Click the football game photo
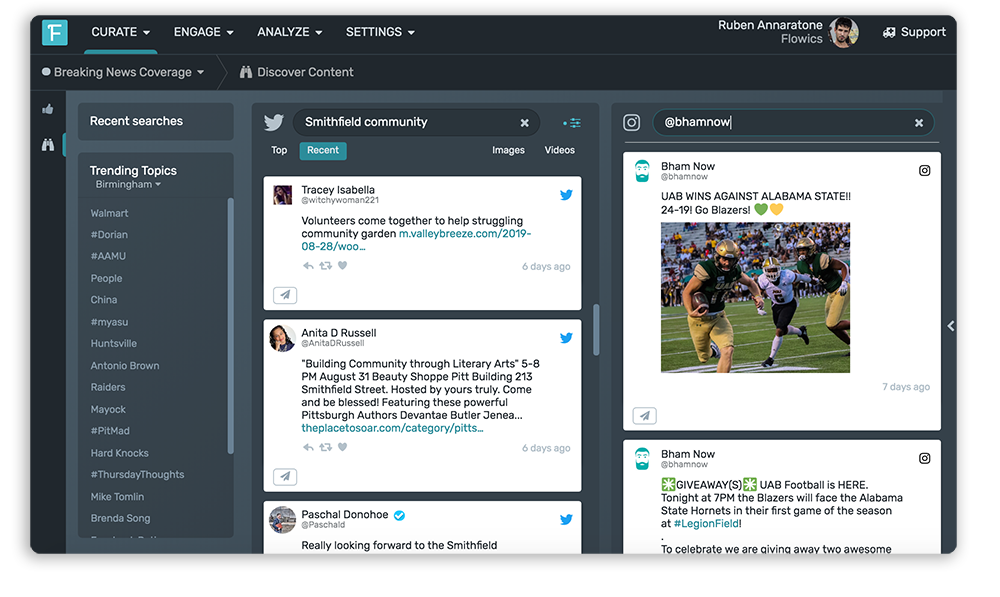This screenshot has width=1000, height=597. click(755, 297)
